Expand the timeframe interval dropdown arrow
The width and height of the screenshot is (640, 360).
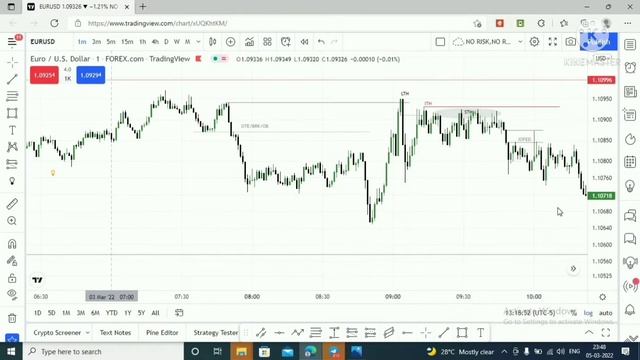point(198,42)
